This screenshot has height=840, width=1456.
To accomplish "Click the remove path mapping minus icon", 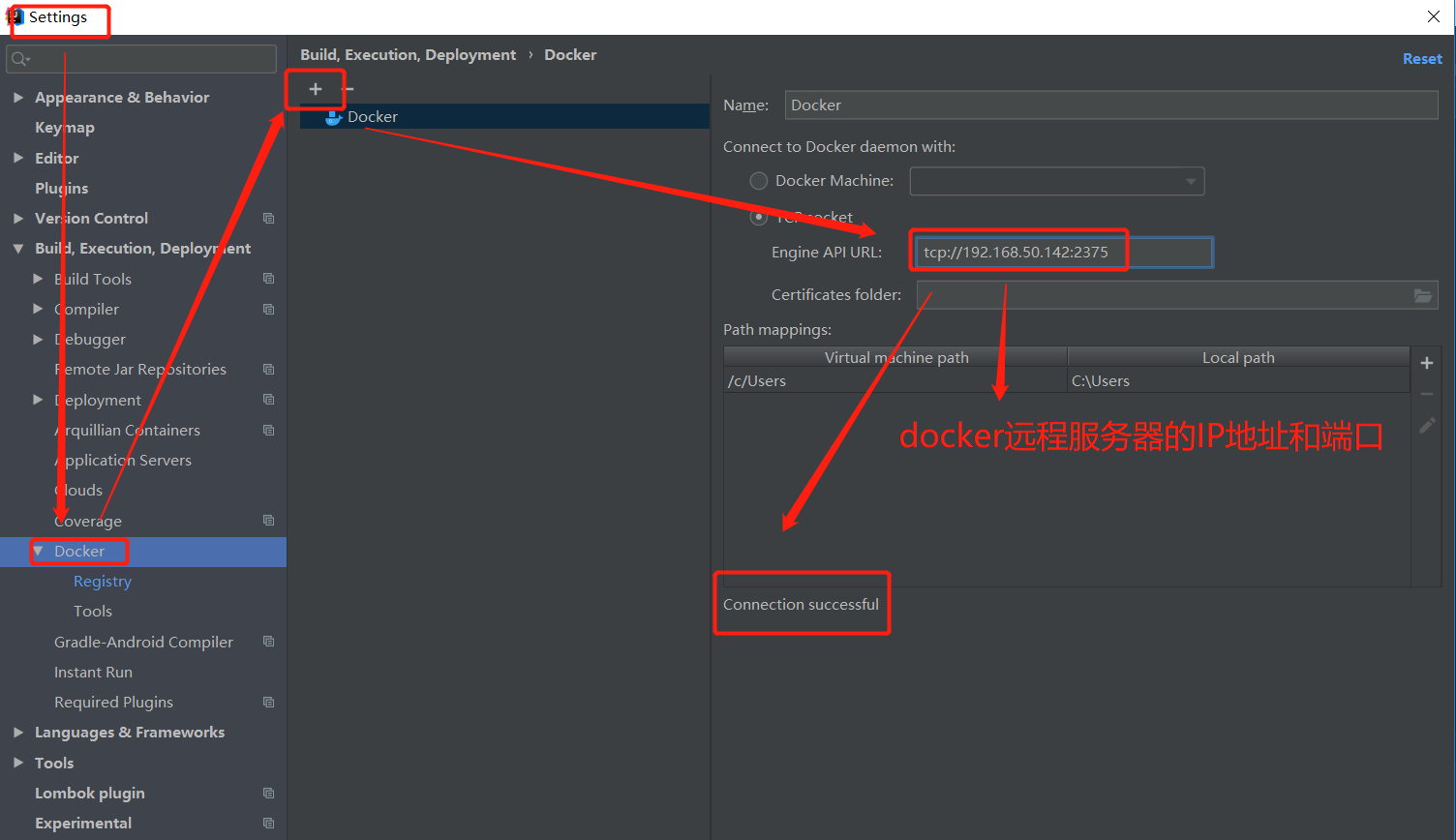I will [1426, 394].
